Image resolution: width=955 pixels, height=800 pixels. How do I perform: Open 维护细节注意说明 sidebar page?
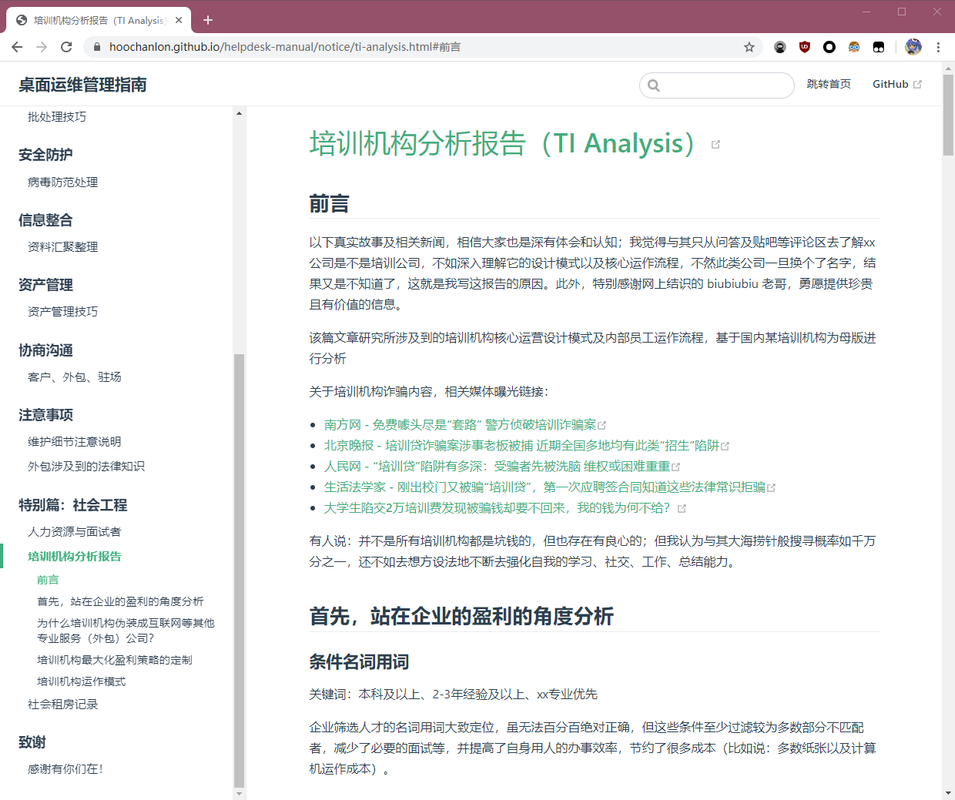[x=74, y=441]
